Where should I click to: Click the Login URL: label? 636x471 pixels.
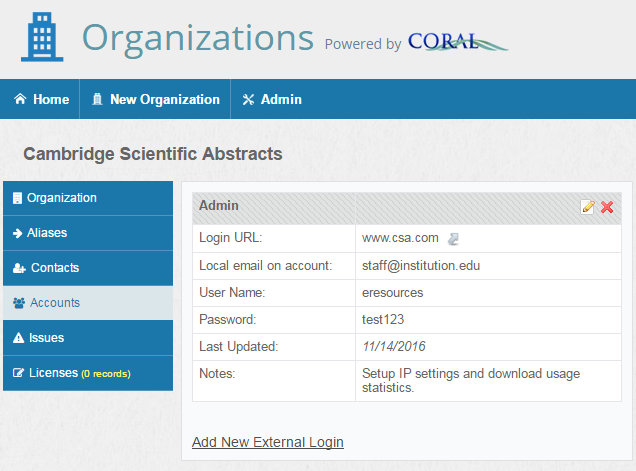point(231,238)
